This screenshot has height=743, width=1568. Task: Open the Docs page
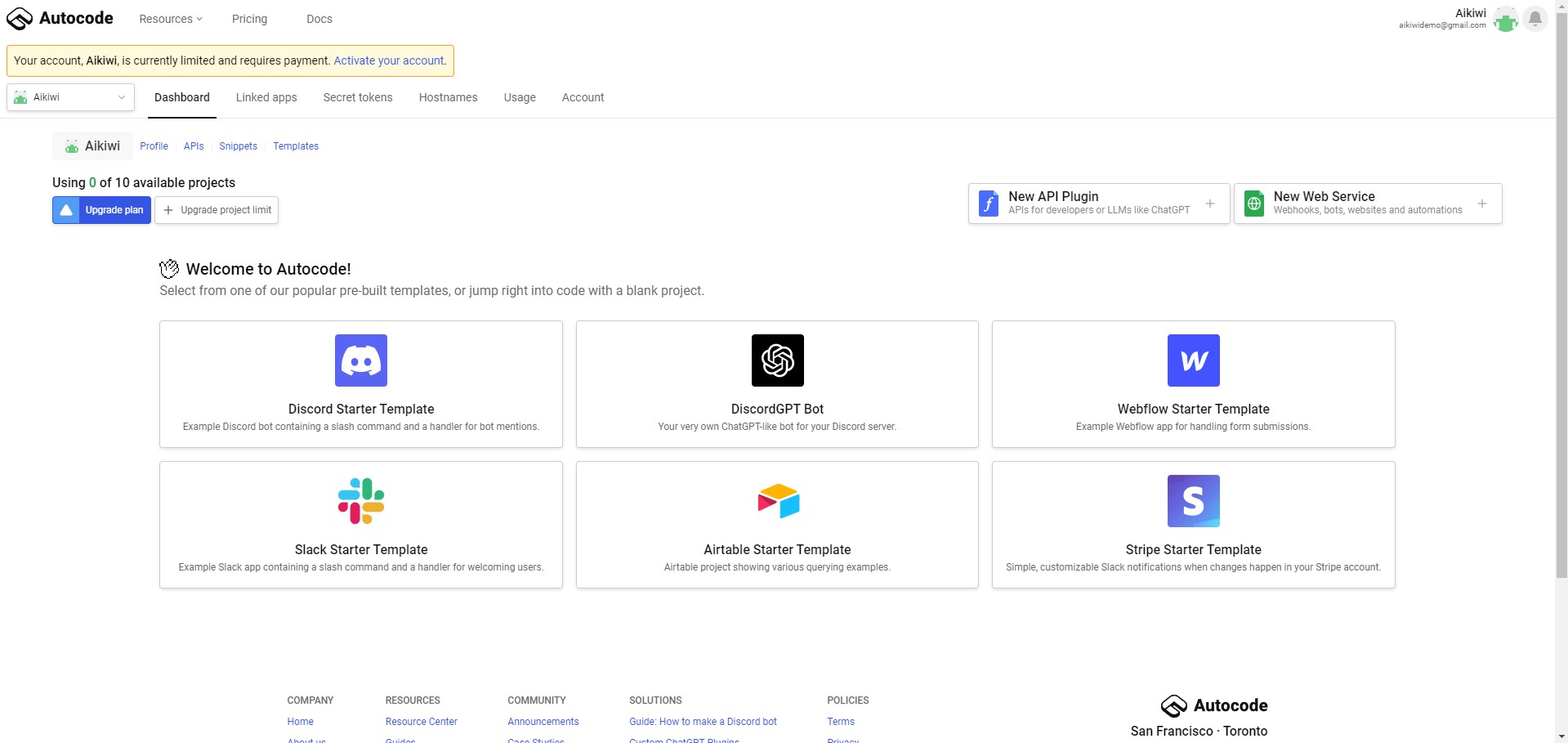[319, 19]
